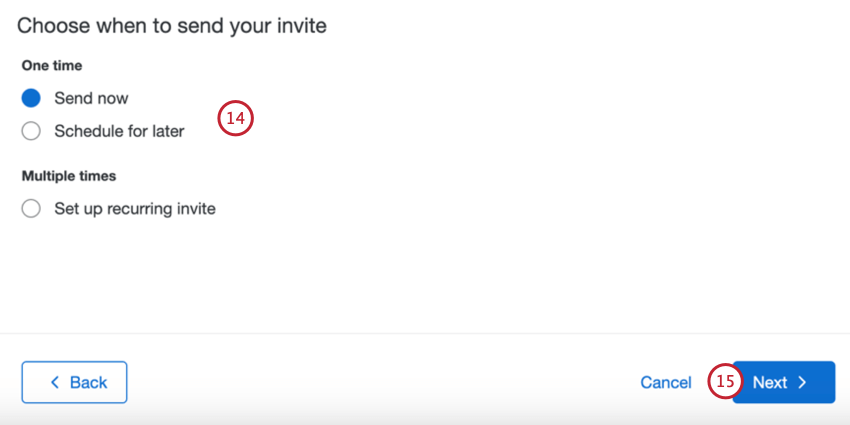The width and height of the screenshot is (850, 425).
Task: Click the 'Schedule for later' label text
Action: [119, 131]
